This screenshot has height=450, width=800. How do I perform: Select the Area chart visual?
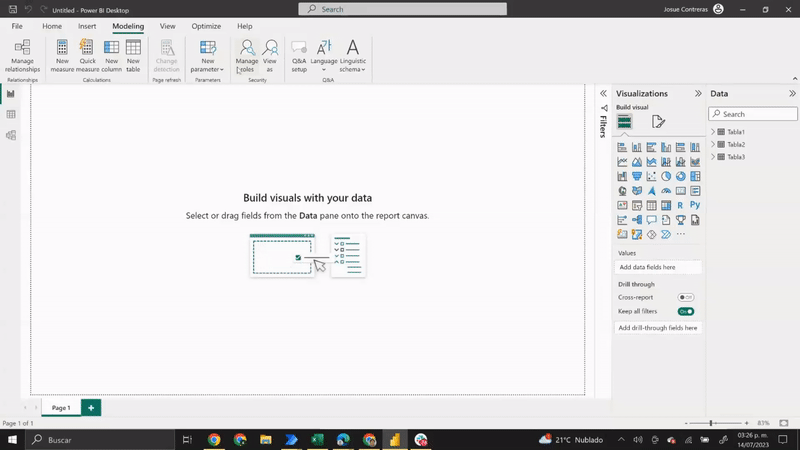(x=637, y=162)
